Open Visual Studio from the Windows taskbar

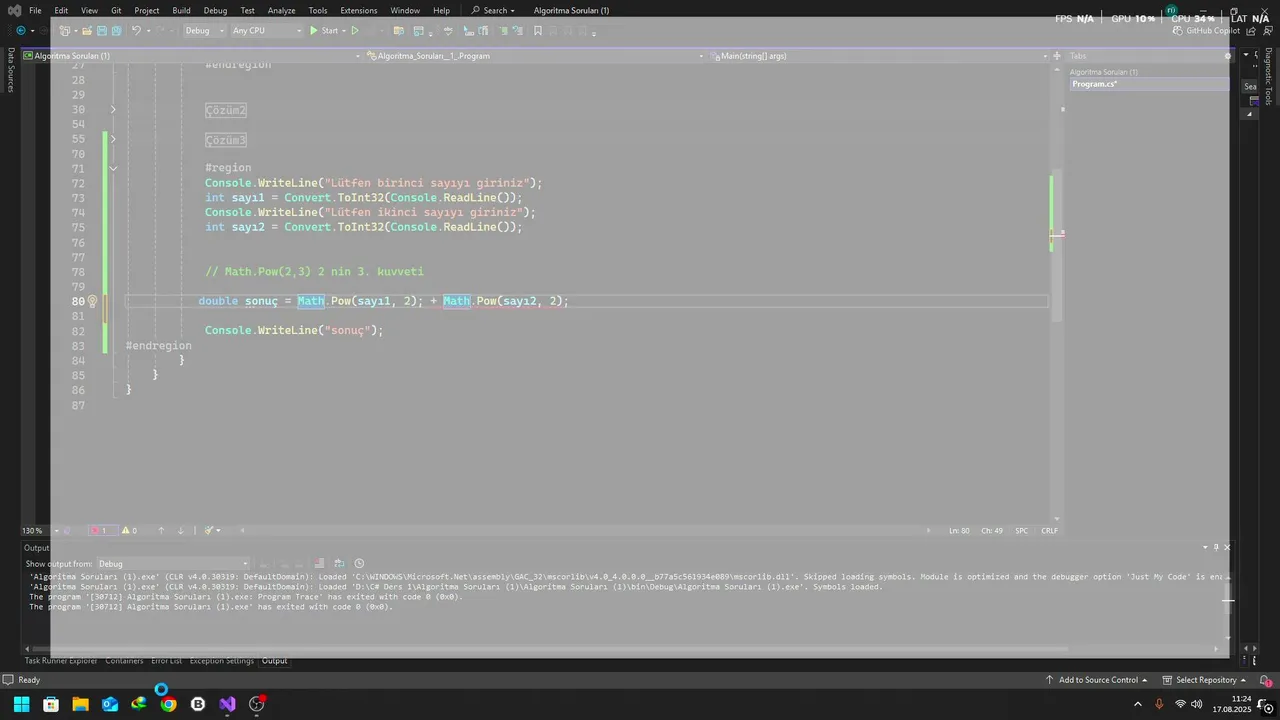227,704
